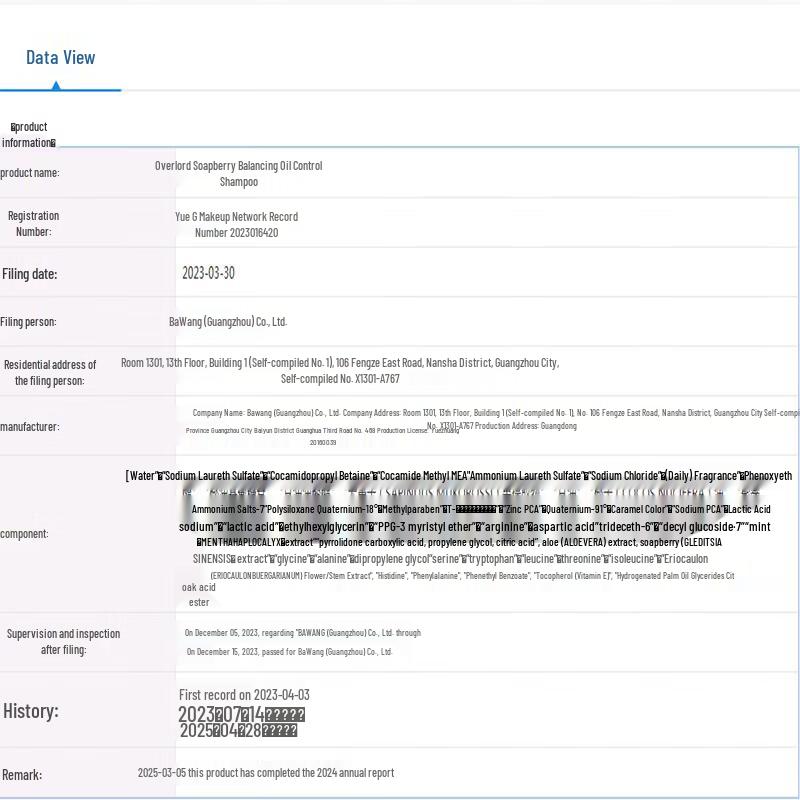
Task: Open the Data View tab
Action: [x=60, y=58]
